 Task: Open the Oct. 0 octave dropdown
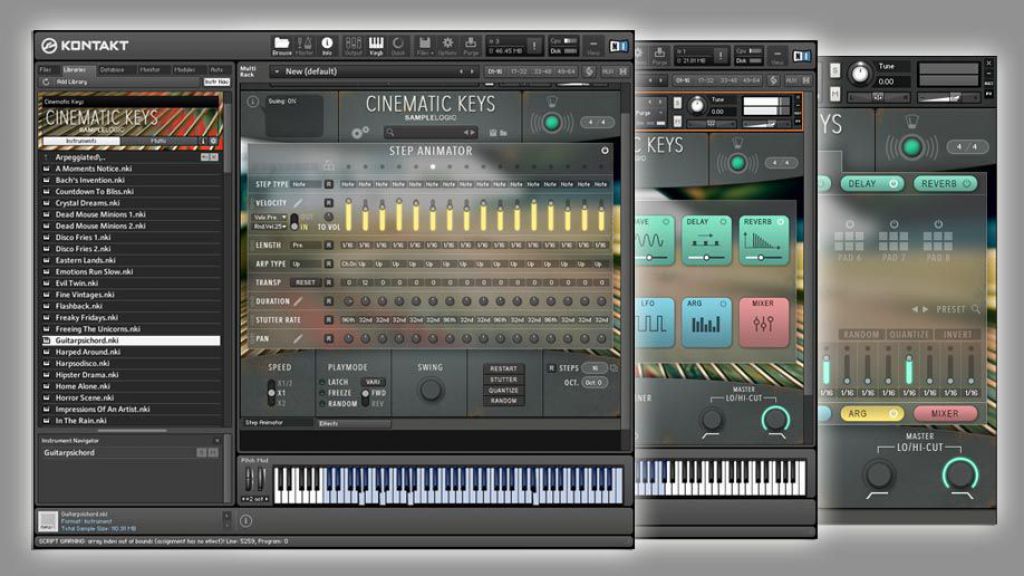click(x=594, y=382)
